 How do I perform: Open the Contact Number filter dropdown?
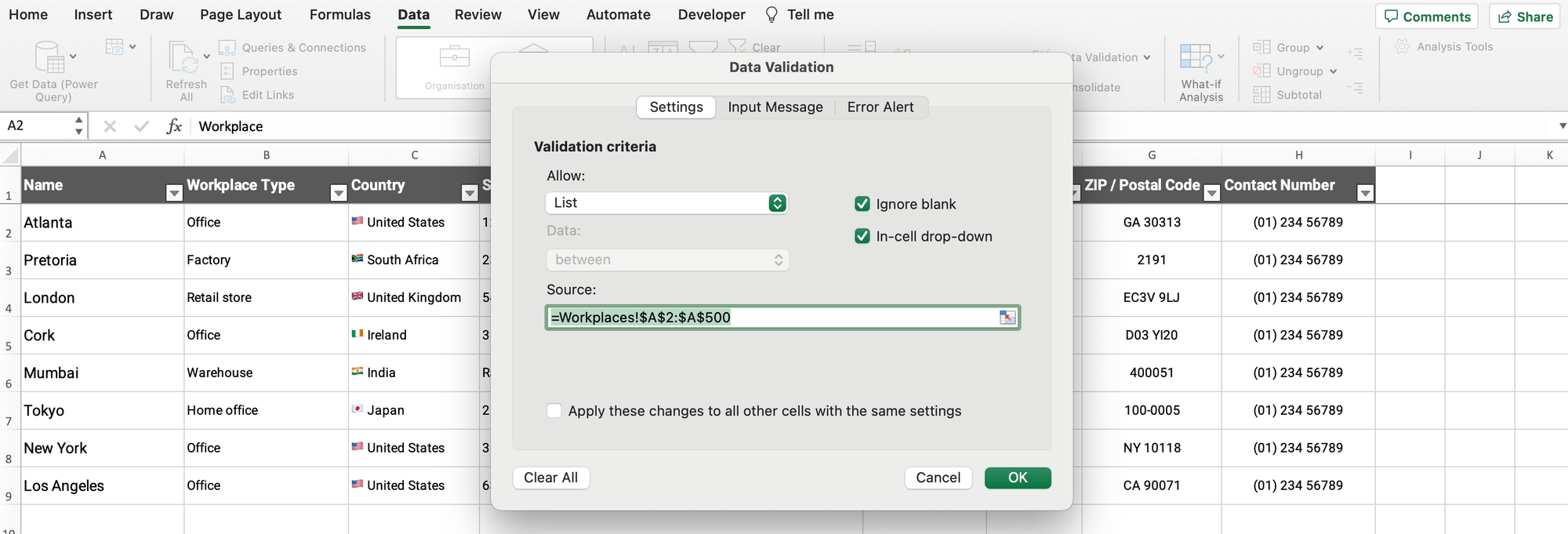[1366, 193]
